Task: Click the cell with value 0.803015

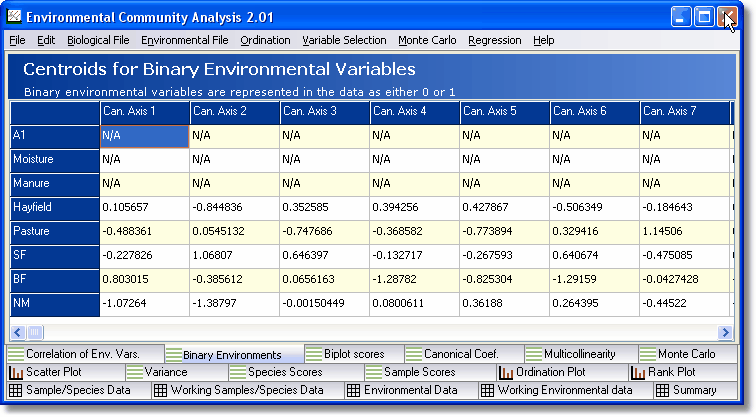Action: (145, 281)
